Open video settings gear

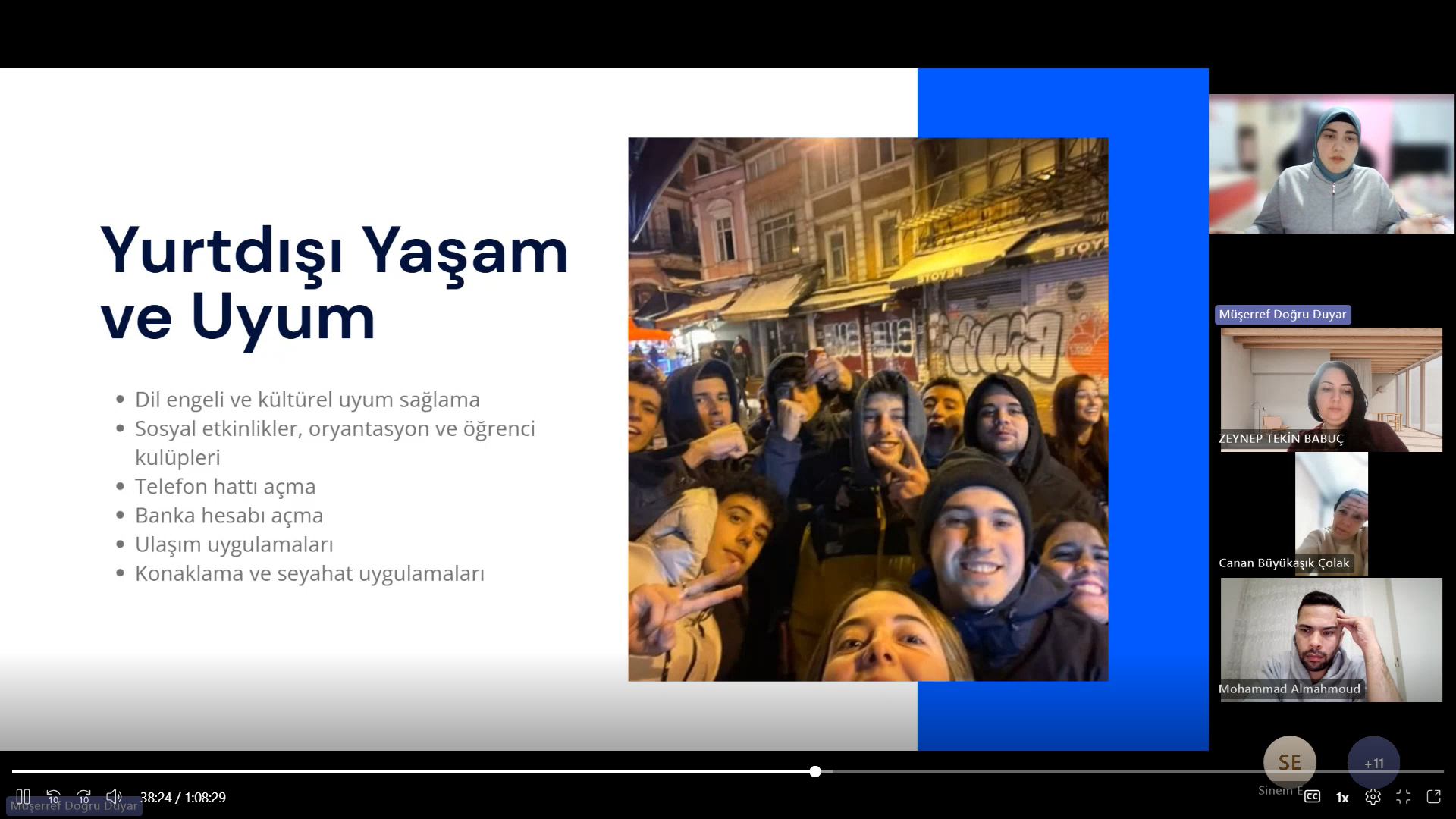[1373, 797]
